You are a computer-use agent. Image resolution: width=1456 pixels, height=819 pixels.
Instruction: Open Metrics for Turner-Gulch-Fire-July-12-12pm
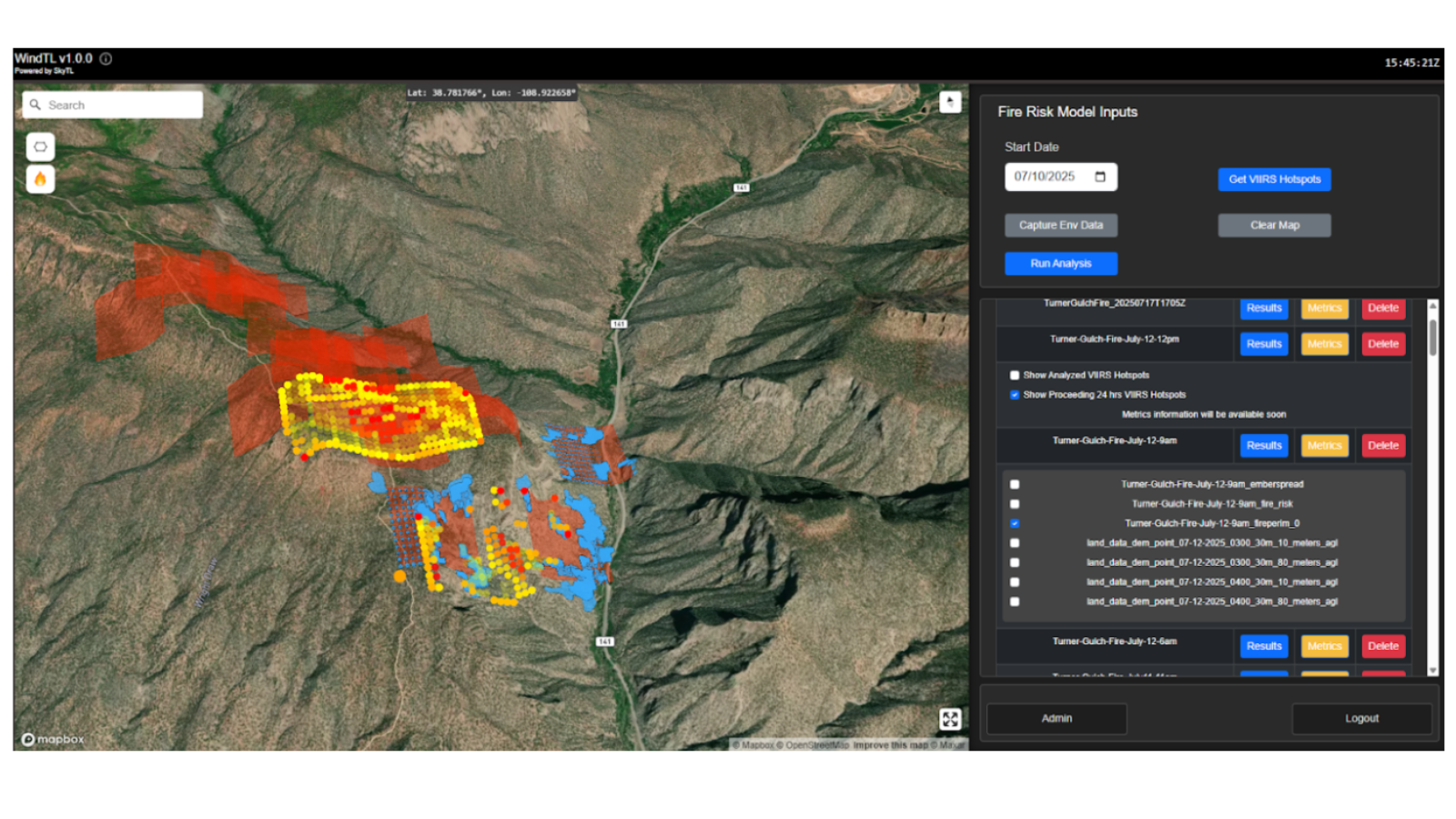coord(1324,344)
